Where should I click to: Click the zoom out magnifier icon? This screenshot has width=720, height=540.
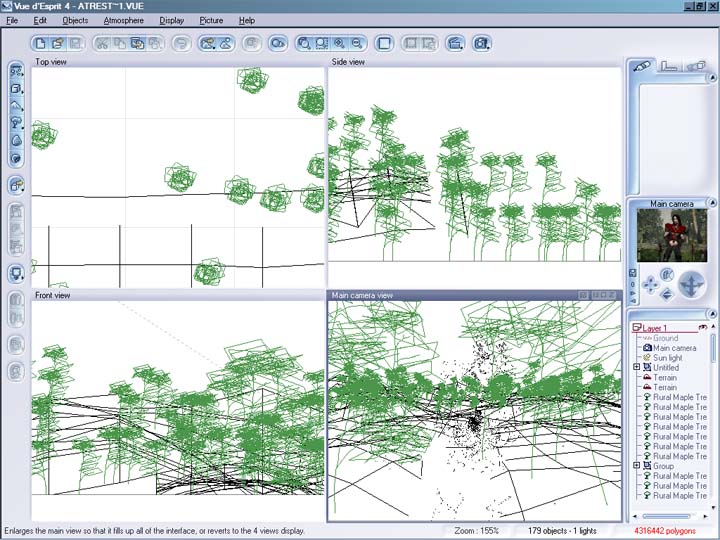point(356,43)
